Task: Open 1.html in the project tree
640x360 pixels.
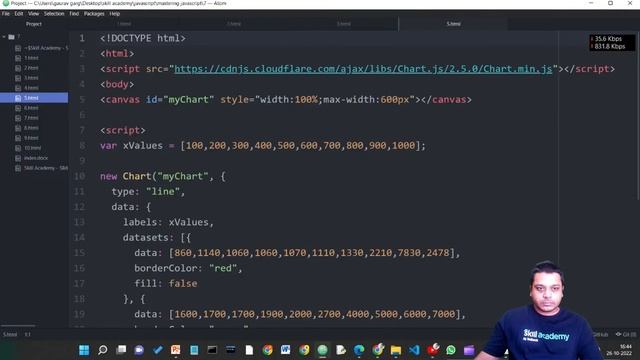Action: [31, 58]
